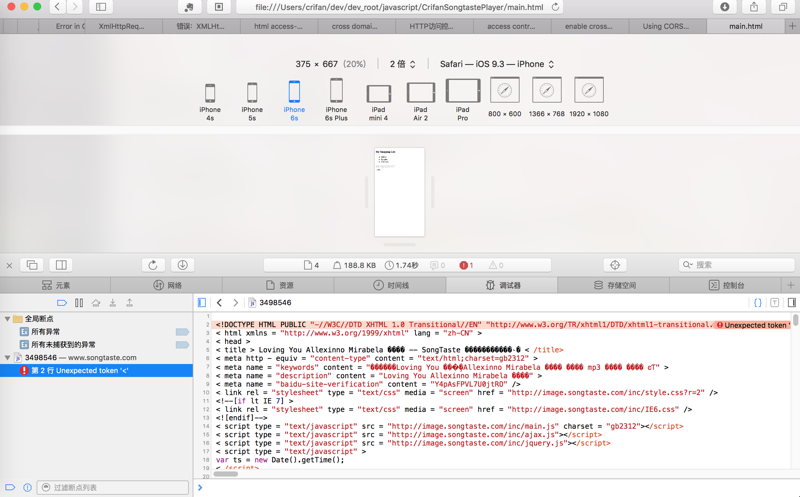Select the 所有异常 row
The height and width of the screenshot is (497, 800).
[x=96, y=332]
